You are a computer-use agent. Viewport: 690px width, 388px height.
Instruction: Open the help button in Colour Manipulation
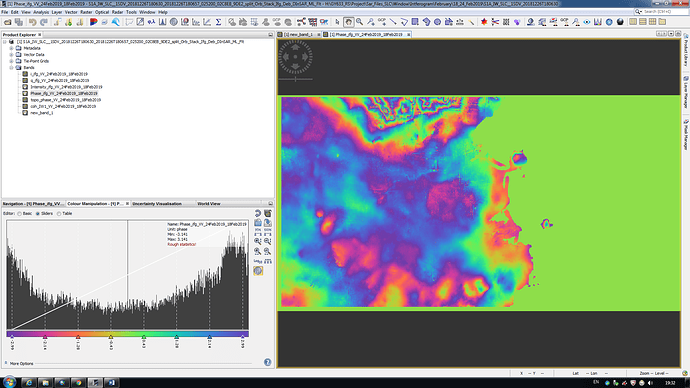268,362
